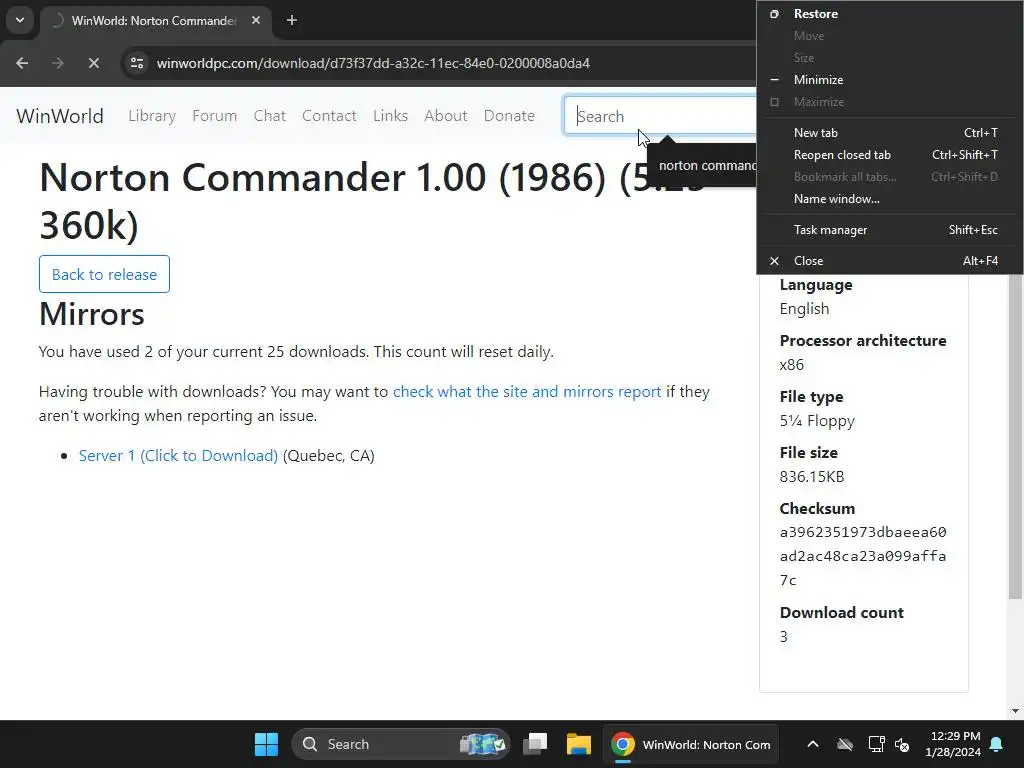The width and height of the screenshot is (1024, 768).
Task: Choose Minimize in the window menu
Action: click(889, 80)
